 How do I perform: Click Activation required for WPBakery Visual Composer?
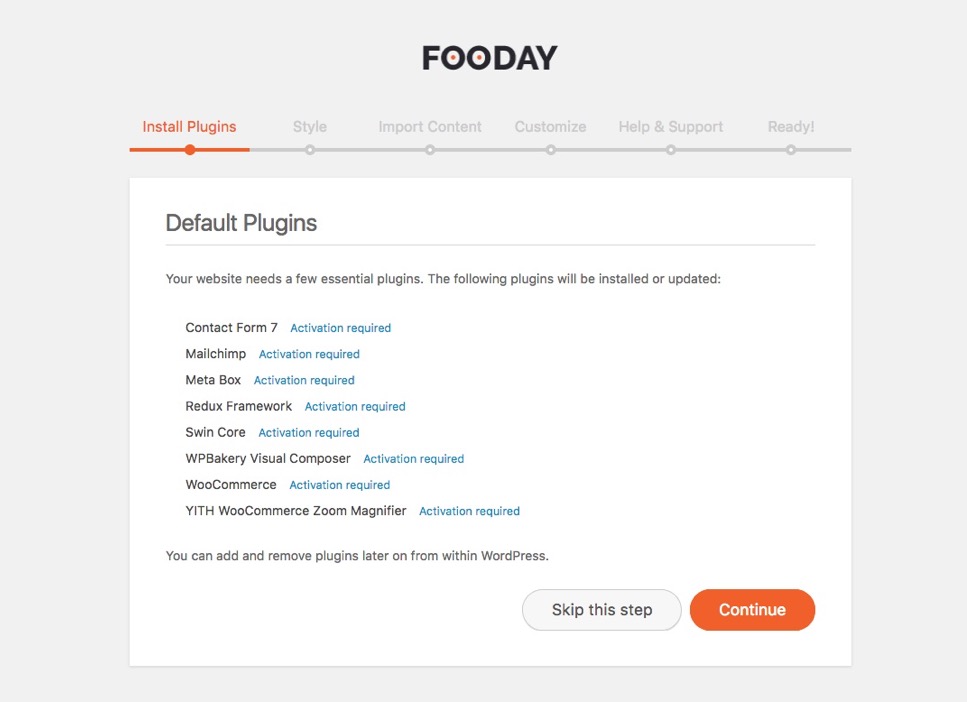pos(414,459)
